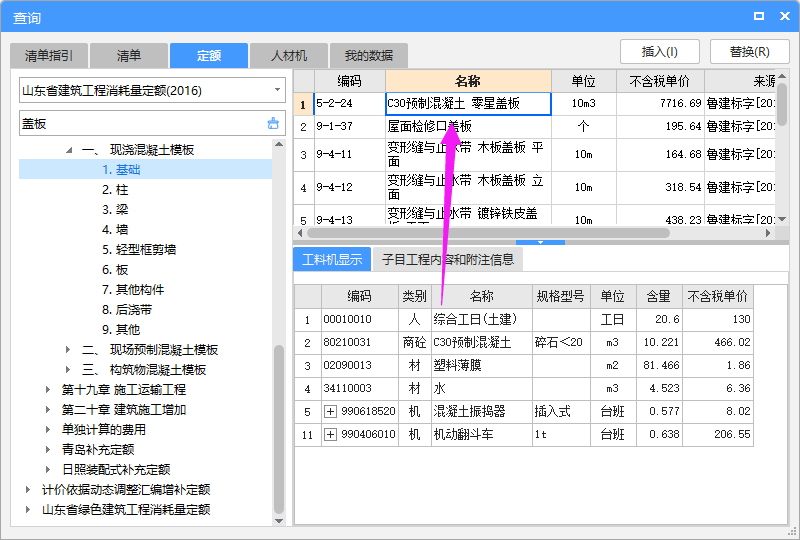Expand machine row 990618520 plus box
800x540 pixels.
(331, 411)
